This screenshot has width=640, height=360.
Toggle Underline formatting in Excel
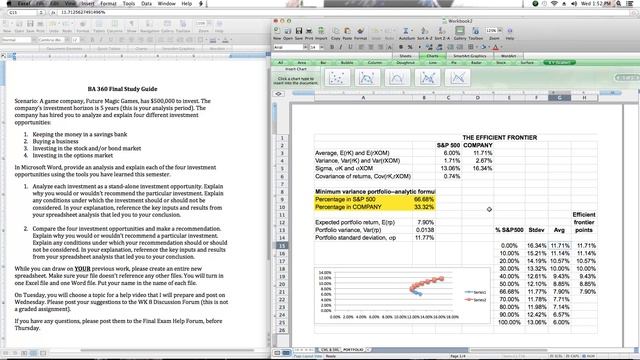coord(350,47)
